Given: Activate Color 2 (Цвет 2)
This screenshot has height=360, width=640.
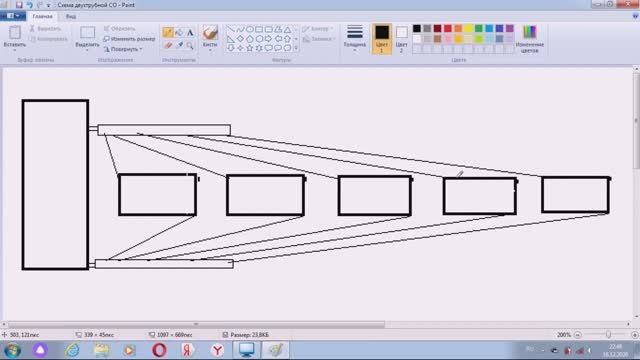Looking at the screenshot, I should tap(401, 39).
